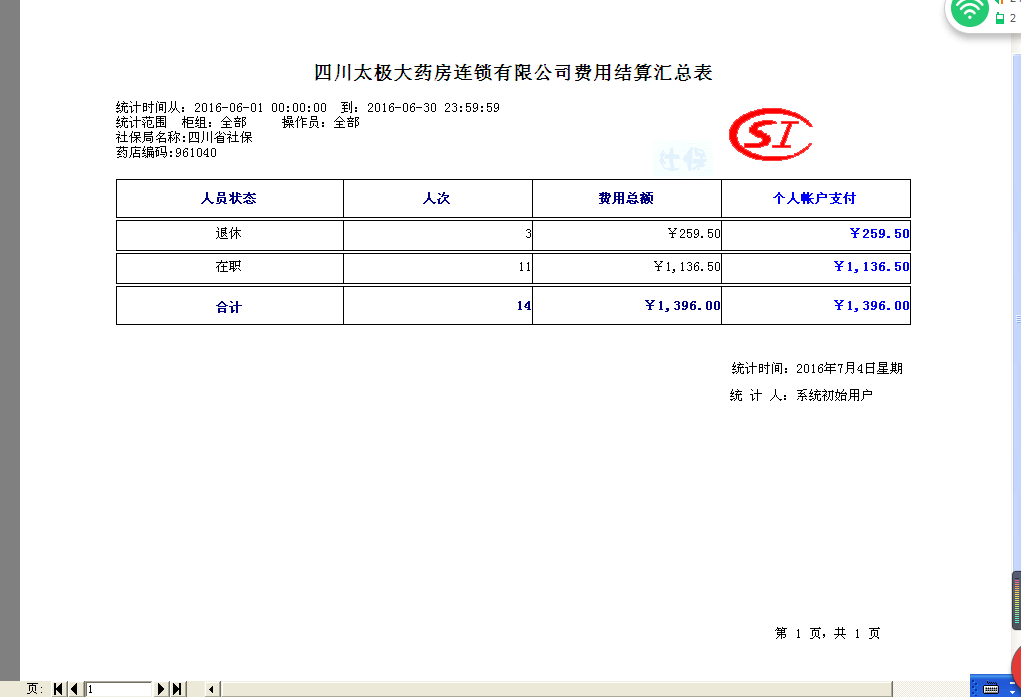
Task: Click blue ￥259.50 in 个人帐户支付 column
Action: 880,233
